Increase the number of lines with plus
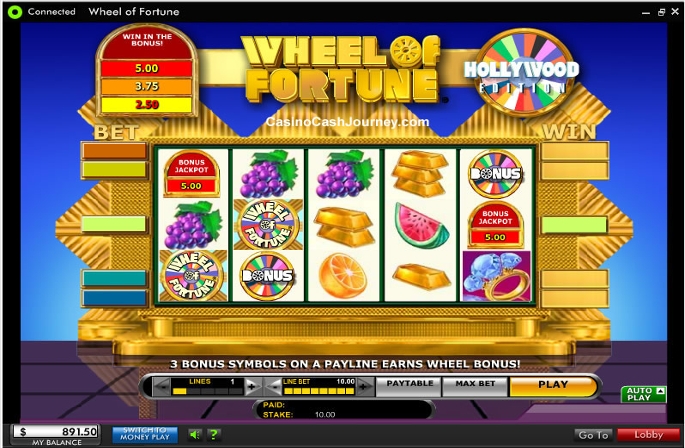Image resolution: width=685 pixels, height=448 pixels. click(x=252, y=387)
